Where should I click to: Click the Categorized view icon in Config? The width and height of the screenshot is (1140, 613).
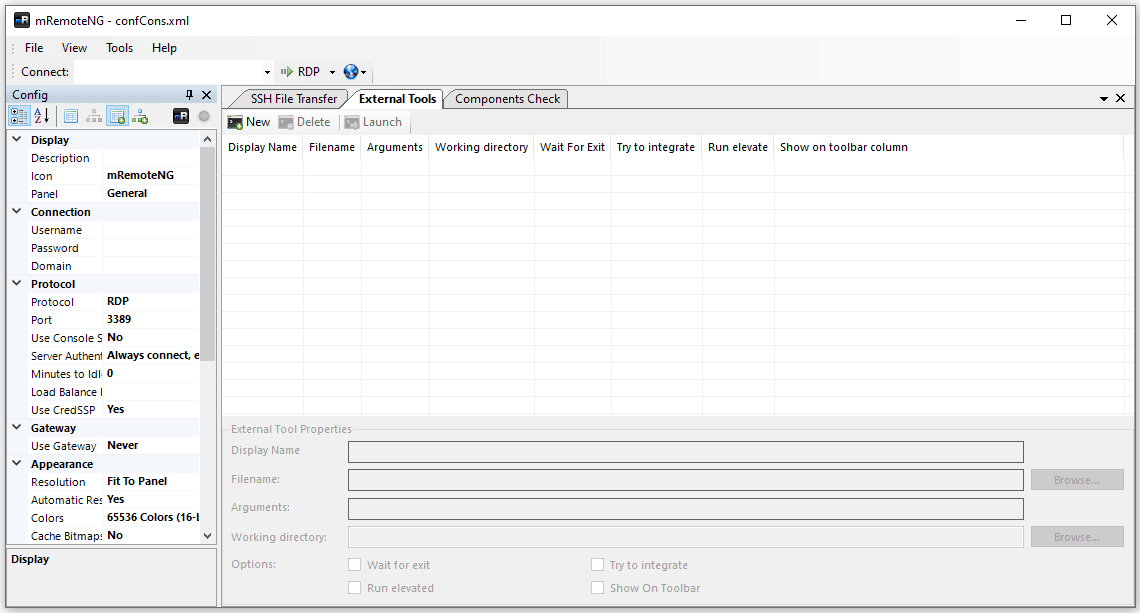[x=20, y=116]
